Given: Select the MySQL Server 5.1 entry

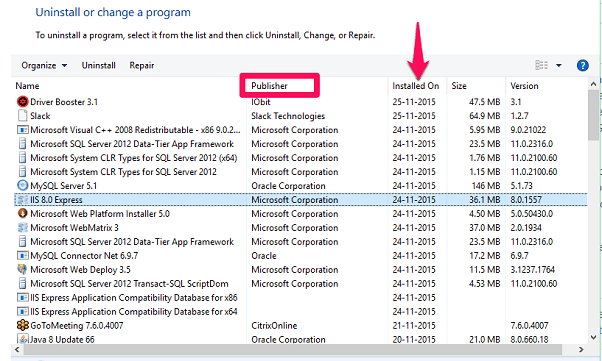Looking at the screenshot, I should tap(63, 186).
